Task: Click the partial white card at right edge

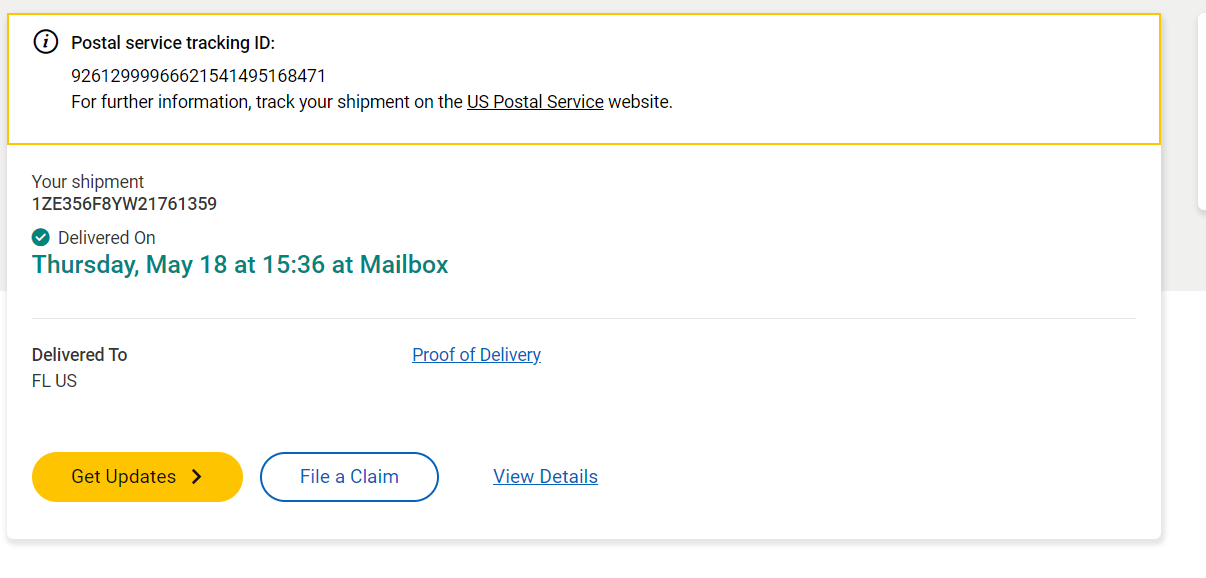Action: pyautogui.click(x=1201, y=110)
